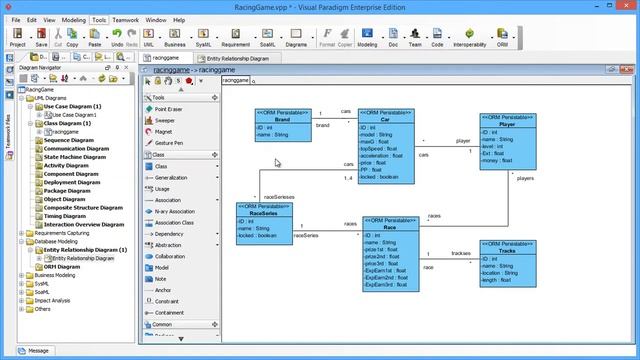
Task: Collapse the UML Diagrams tree node
Action: (x=22, y=98)
